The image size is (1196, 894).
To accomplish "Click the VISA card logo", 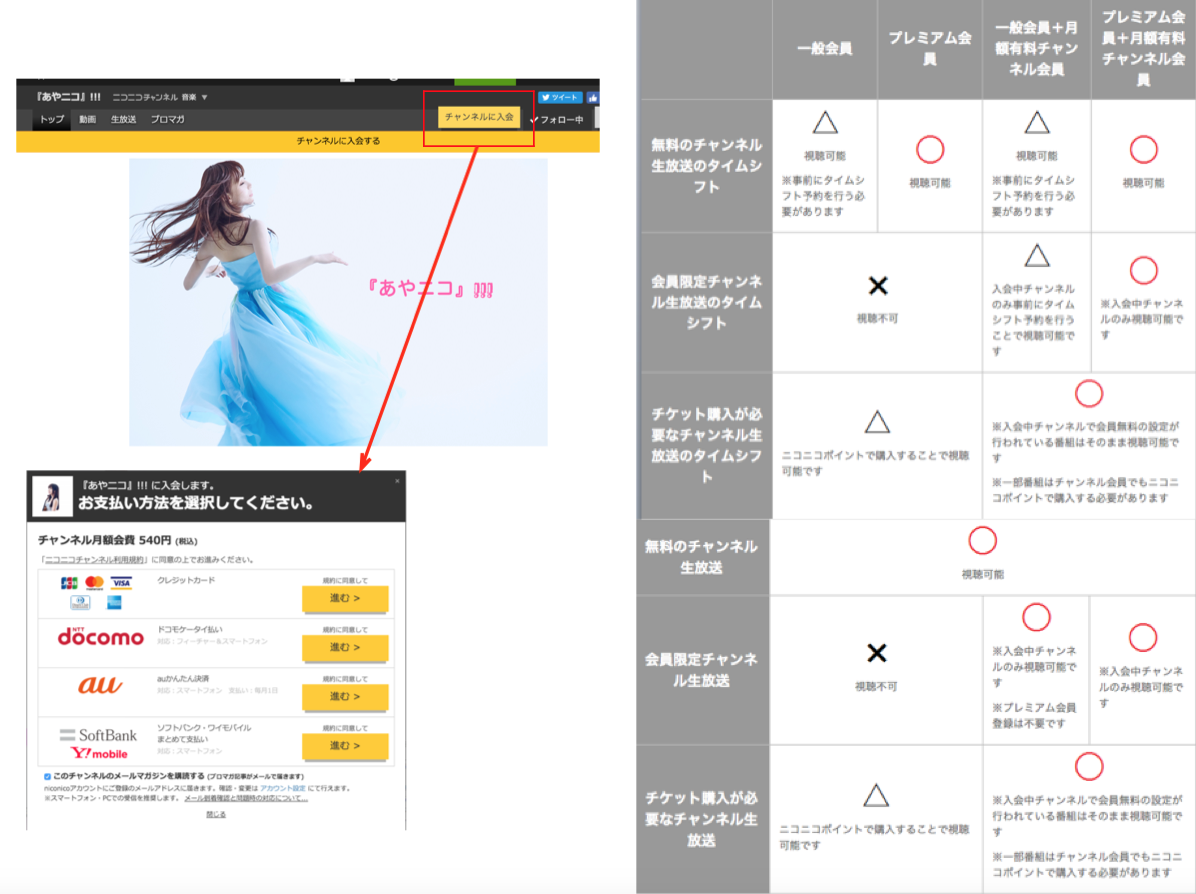I will click(x=122, y=583).
